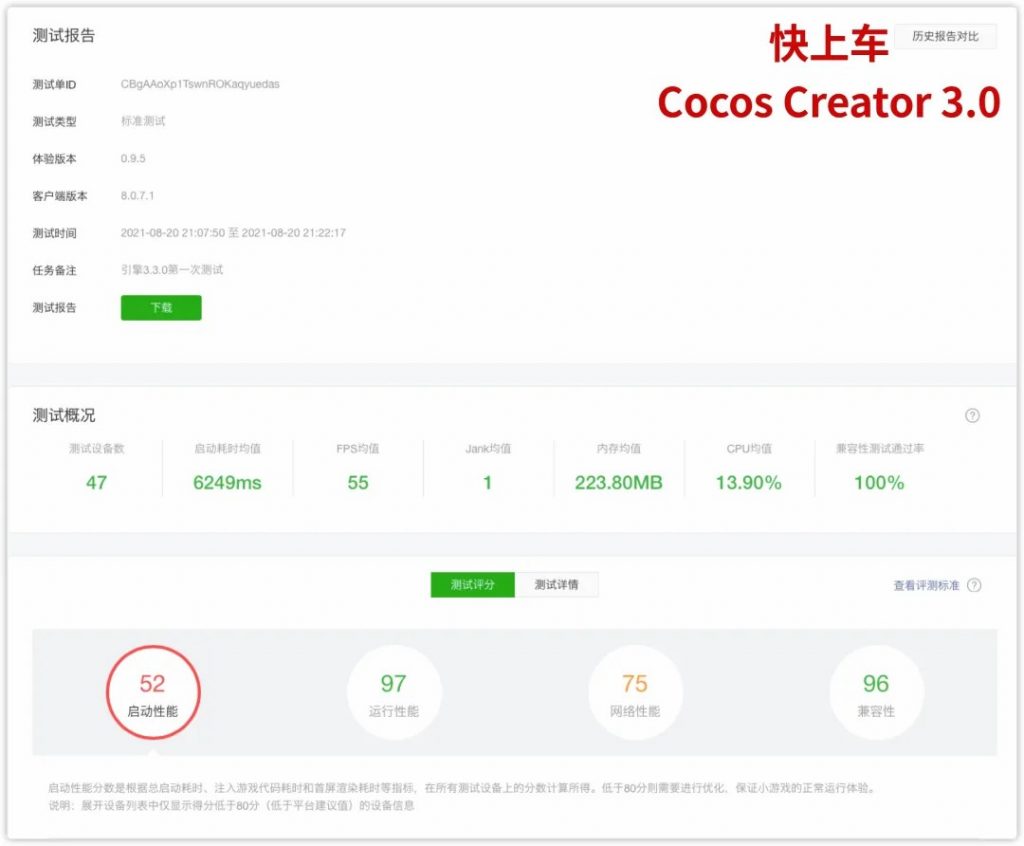Open the 历史报告对比 comparison
Viewport: 1024px width, 846px height.
click(945, 37)
